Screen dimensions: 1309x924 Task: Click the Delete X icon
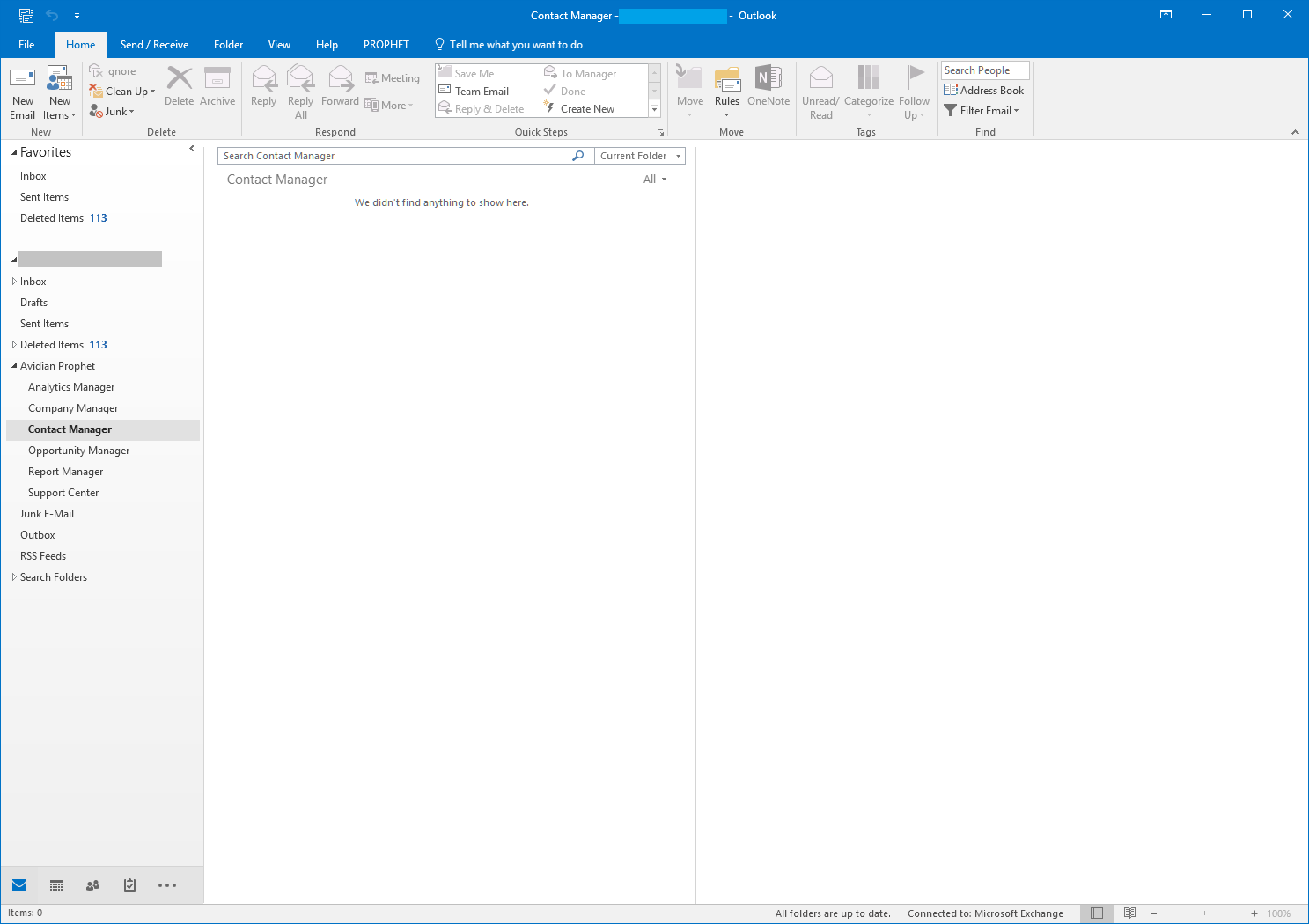[x=180, y=78]
